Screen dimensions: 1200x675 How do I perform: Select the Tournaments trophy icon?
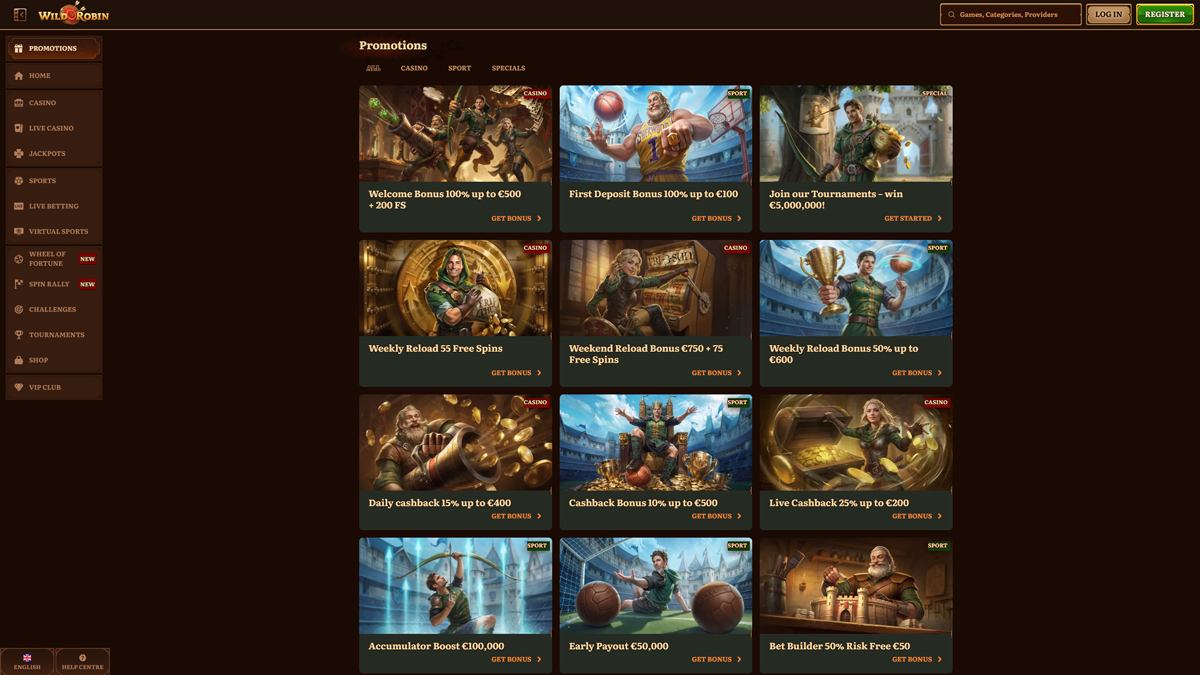pyautogui.click(x=19, y=335)
